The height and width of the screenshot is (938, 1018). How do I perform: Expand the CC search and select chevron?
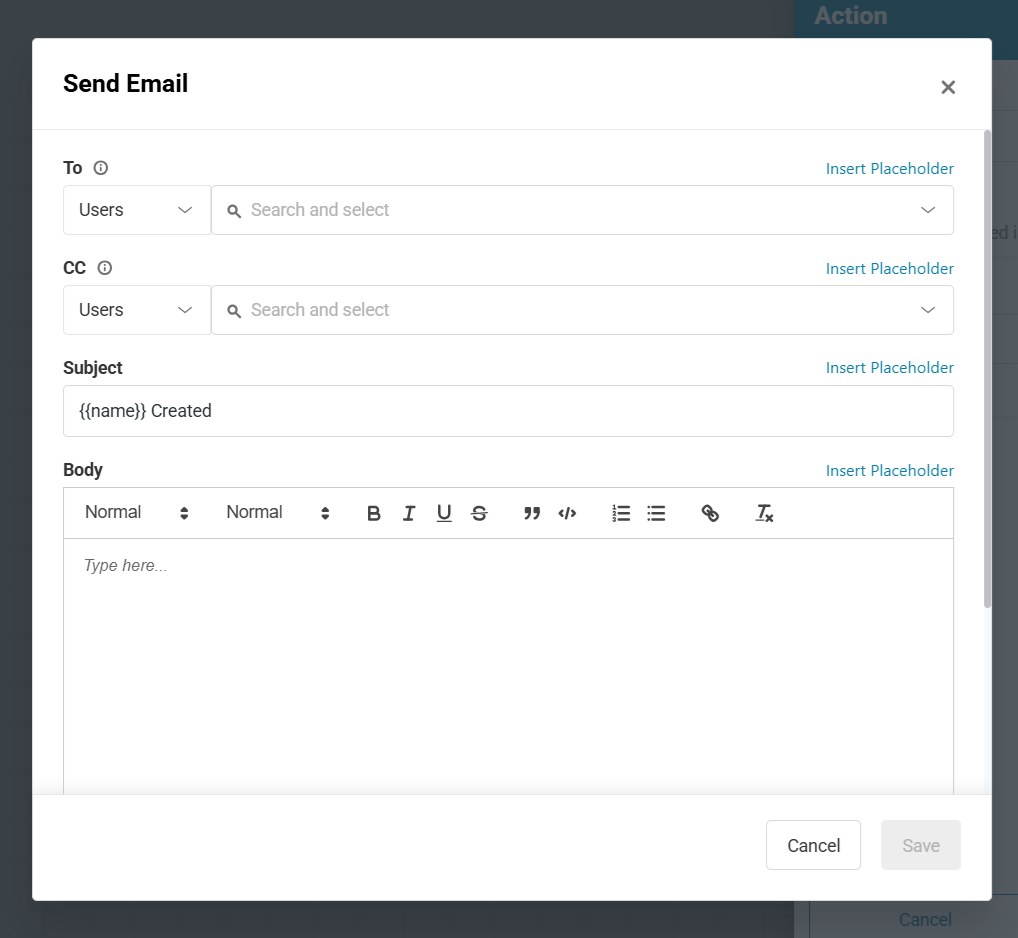(928, 310)
